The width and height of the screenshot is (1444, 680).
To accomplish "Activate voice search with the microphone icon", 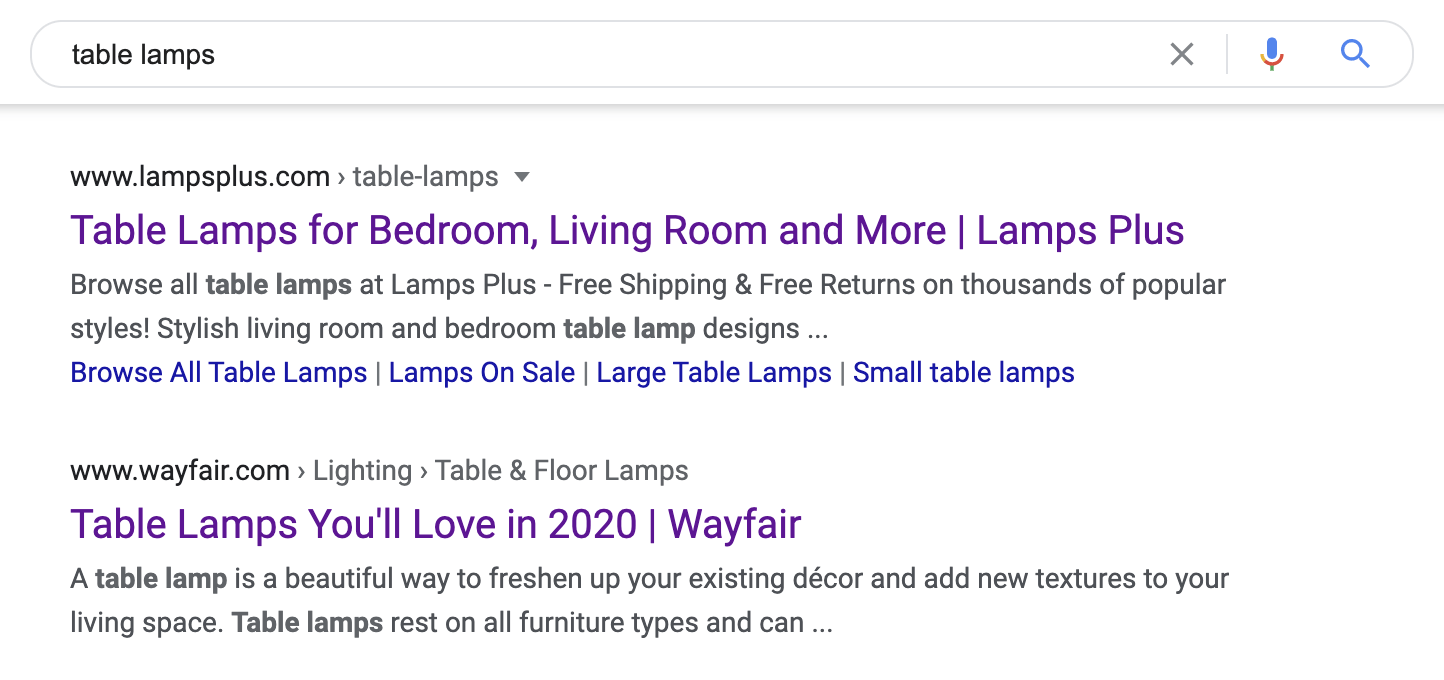I will (x=1269, y=54).
